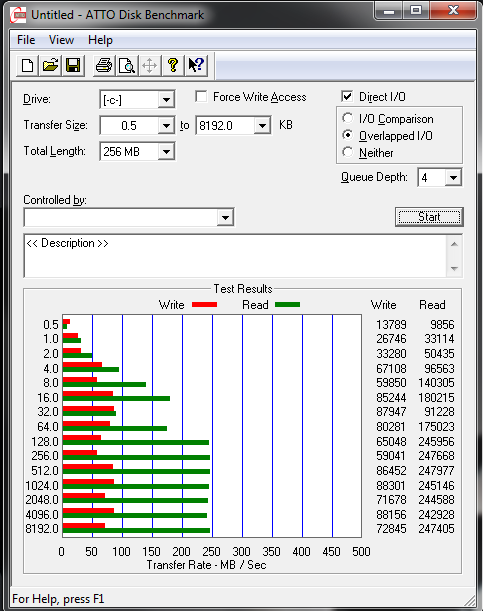The image size is (483, 611).
Task: Click inside the Description text box
Action: (x=235, y=256)
